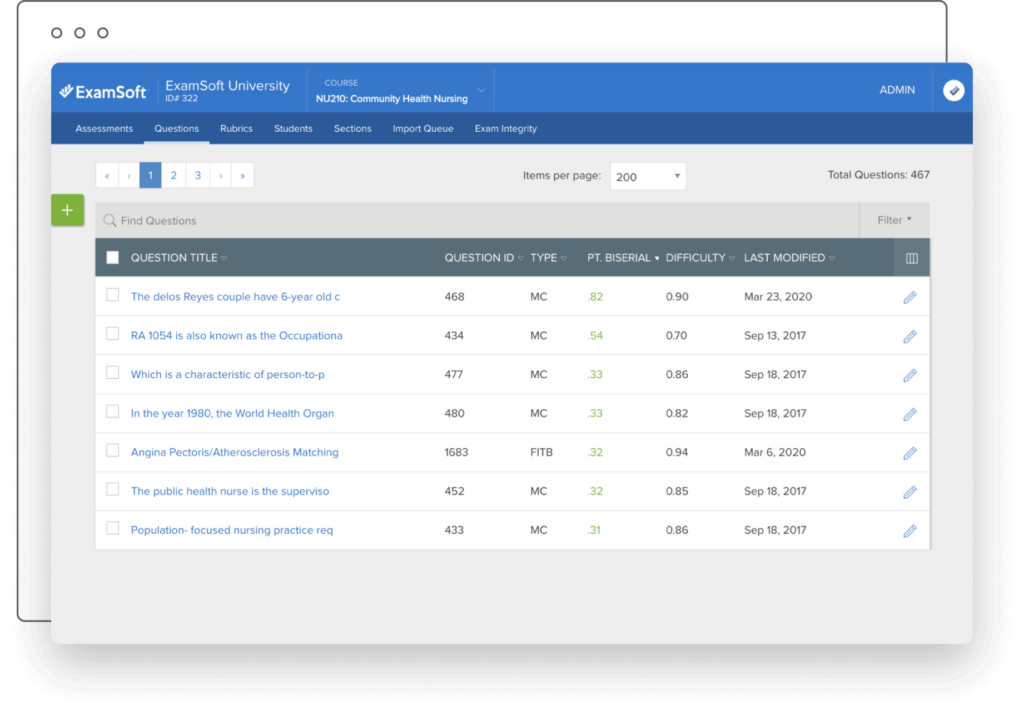Click the next page arrow in the paginator
Image resolution: width=1024 pixels, height=714 pixels.
[x=220, y=174]
